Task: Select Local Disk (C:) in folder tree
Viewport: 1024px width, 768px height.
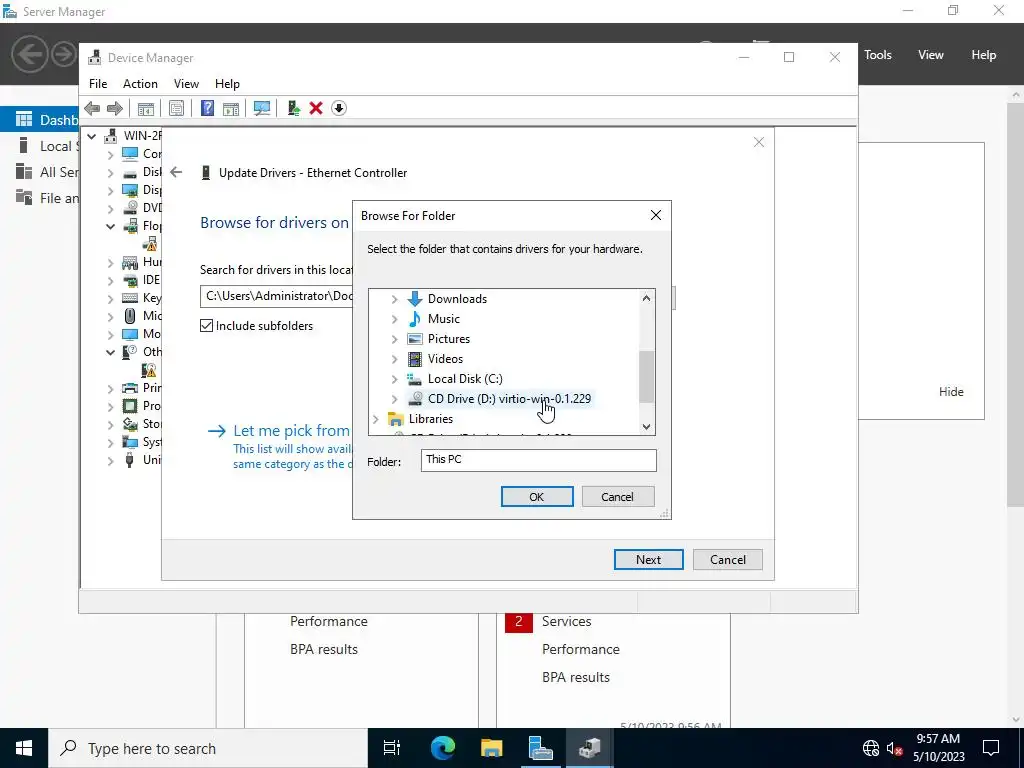Action: (x=465, y=379)
